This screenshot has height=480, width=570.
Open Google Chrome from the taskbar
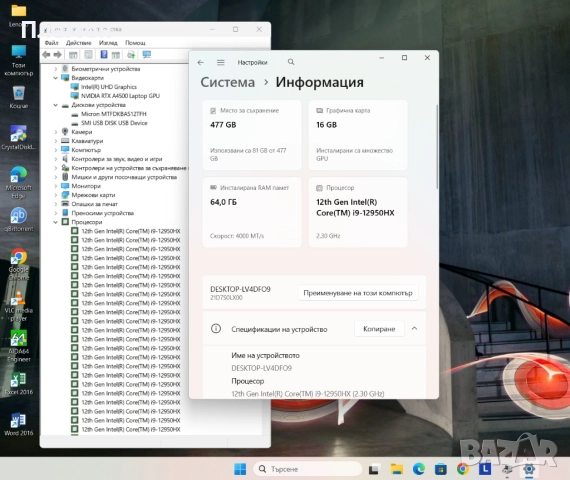coord(463,469)
